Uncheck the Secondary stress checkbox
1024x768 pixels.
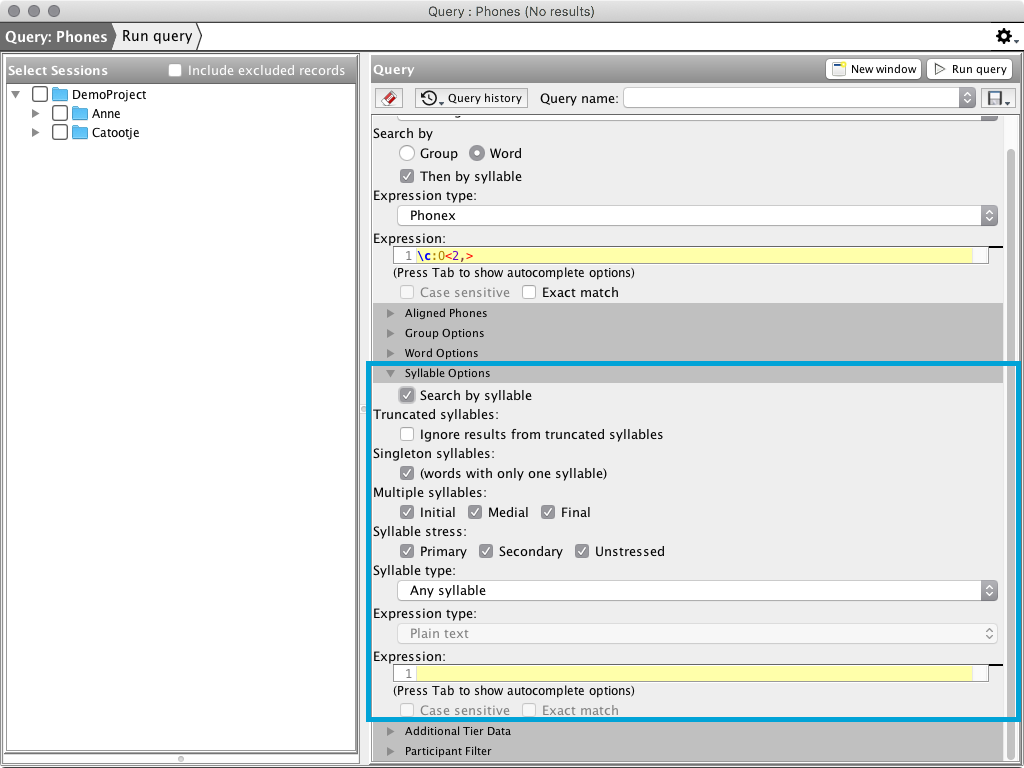486,551
